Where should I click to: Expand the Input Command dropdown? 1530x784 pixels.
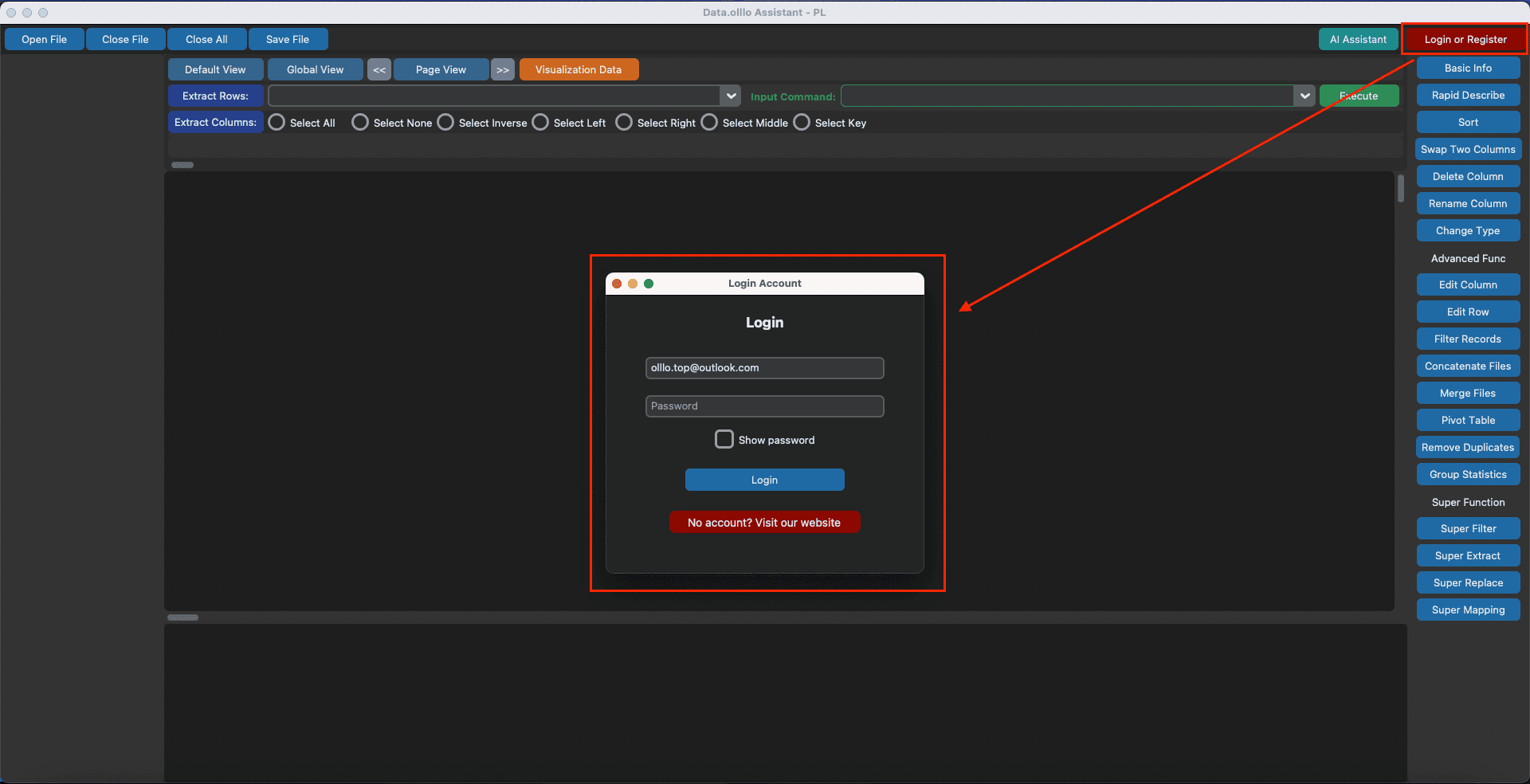(1304, 96)
